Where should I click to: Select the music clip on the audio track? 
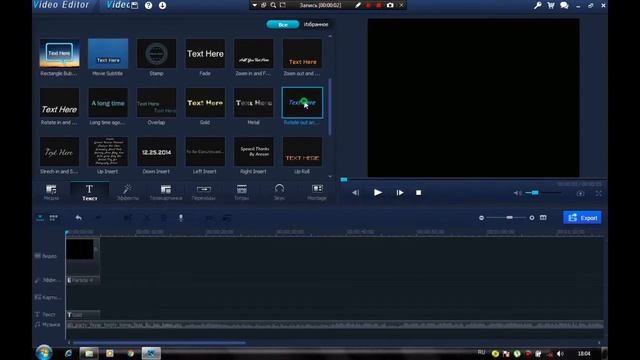[335, 325]
